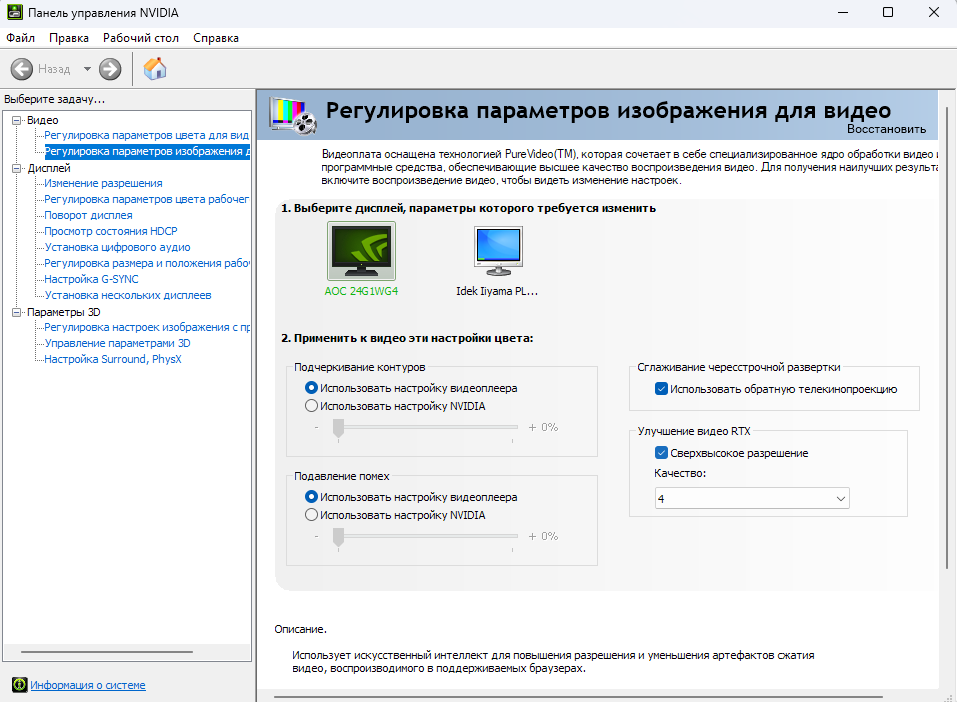Image resolution: width=957 pixels, height=702 pixels.
Task: Toggle Сверхвысокое разрешение checkbox
Action: 661,453
